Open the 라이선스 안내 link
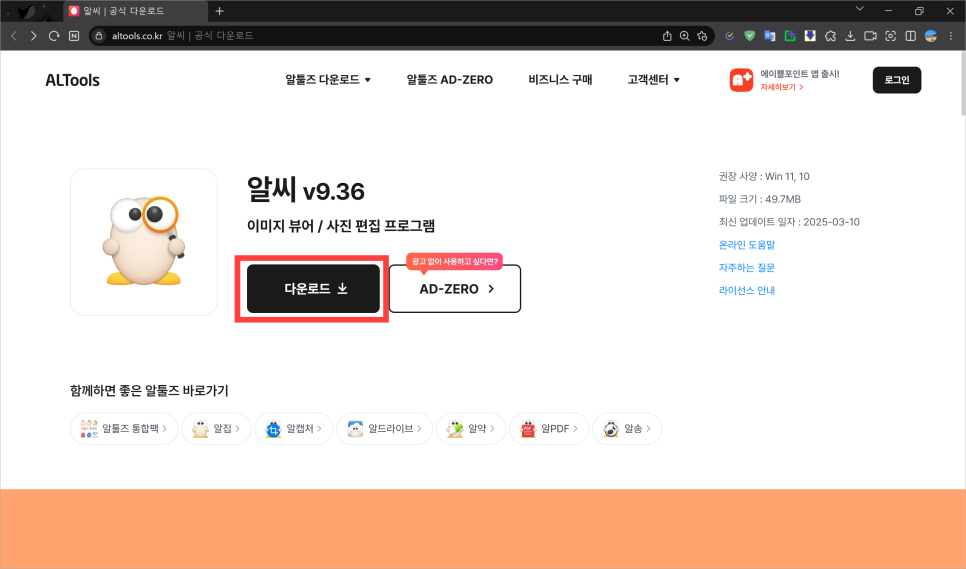966x569 pixels. tap(747, 291)
